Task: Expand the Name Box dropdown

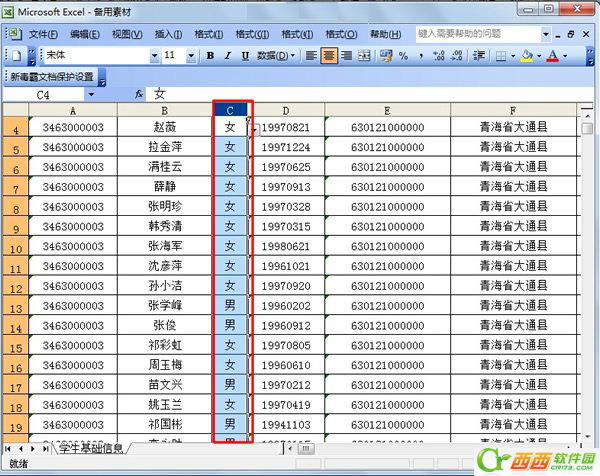Action: (91, 94)
